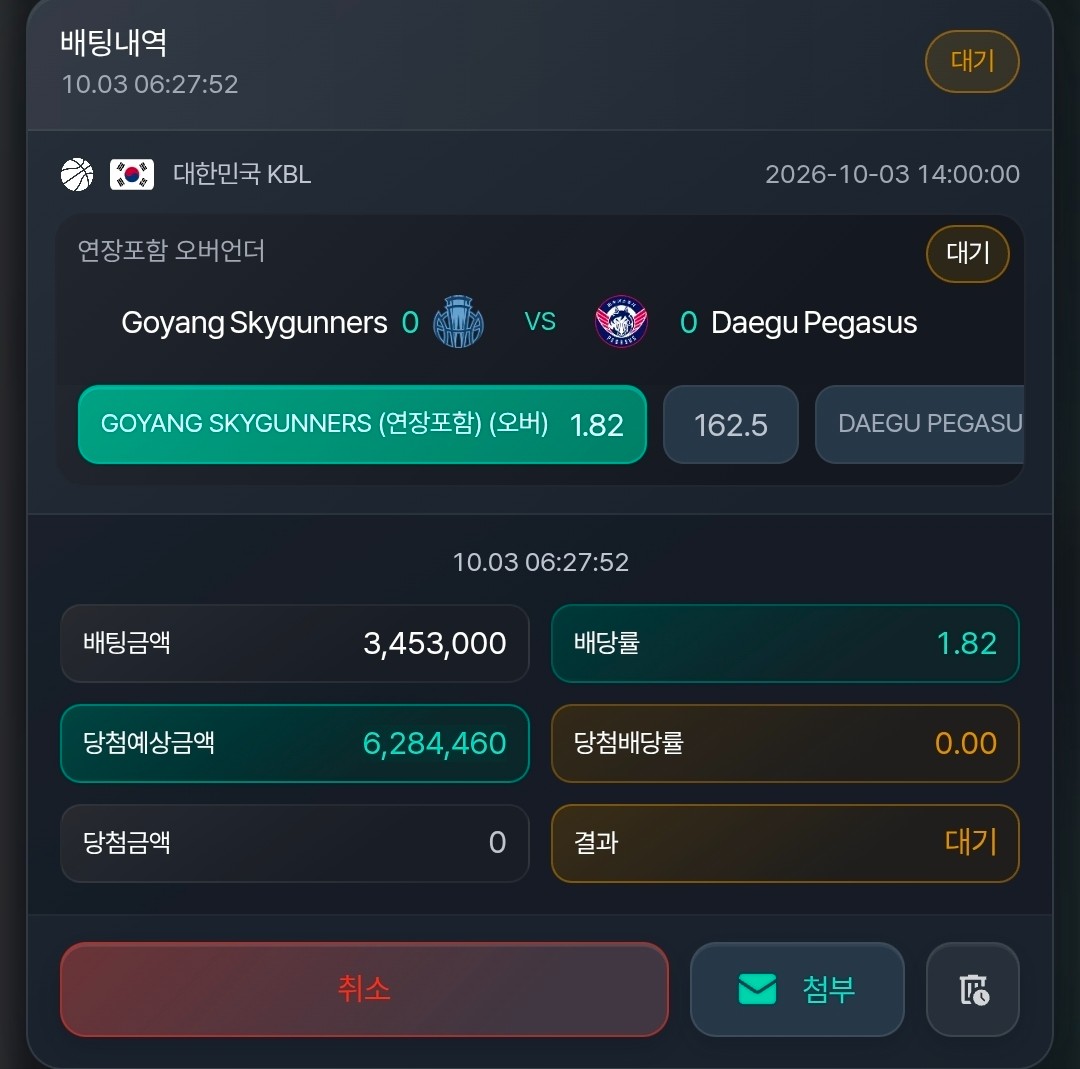This screenshot has width=1080, height=1069.
Task: Select the Goyang Skygunners over 1.82 option
Action: click(x=362, y=424)
